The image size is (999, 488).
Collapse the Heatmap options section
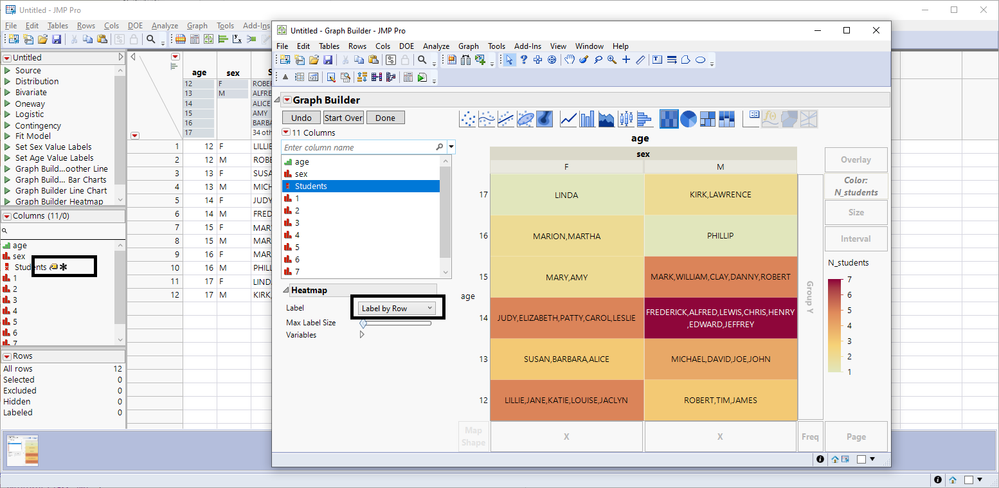(x=285, y=291)
